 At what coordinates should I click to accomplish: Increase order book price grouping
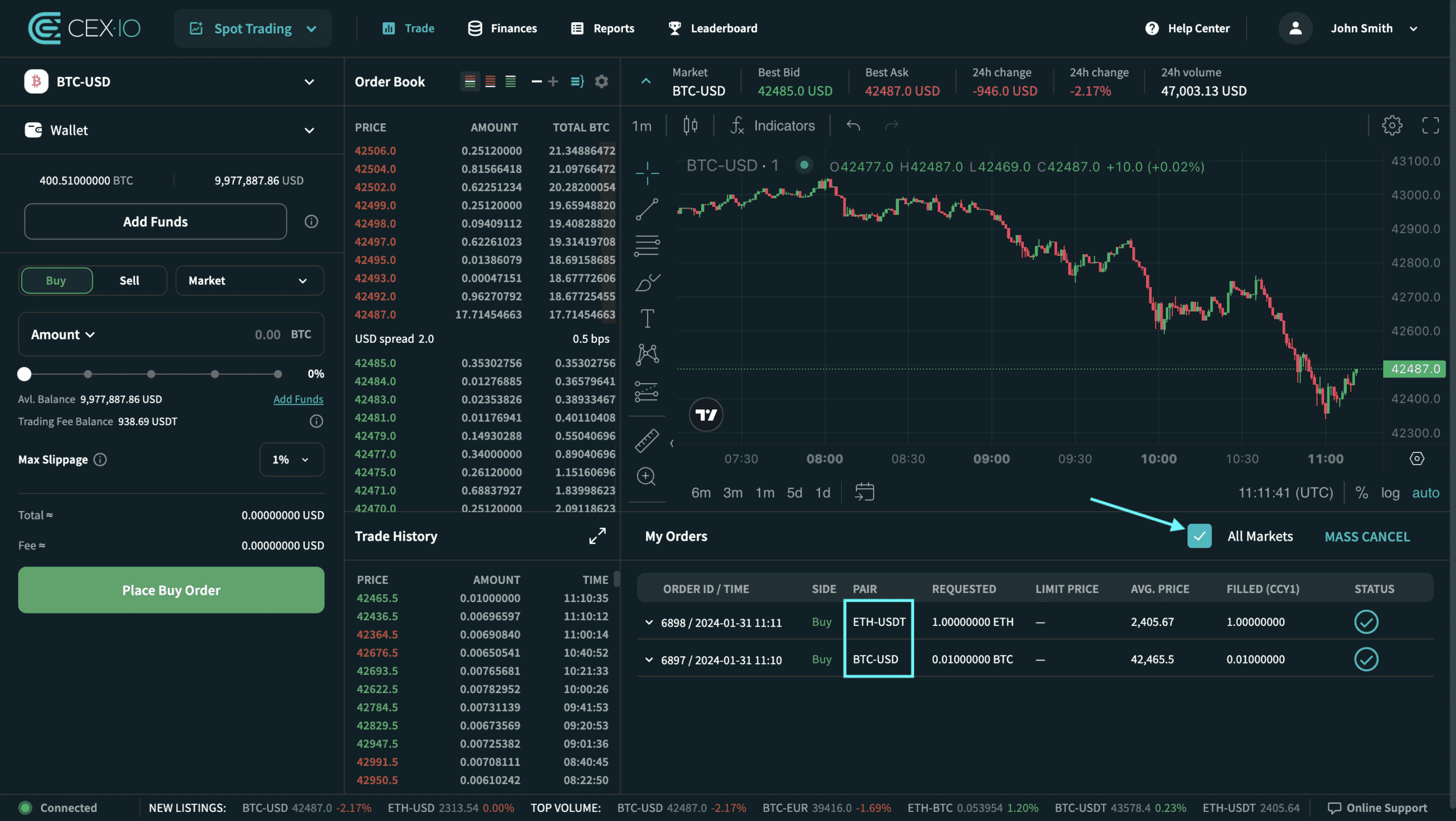tap(553, 82)
